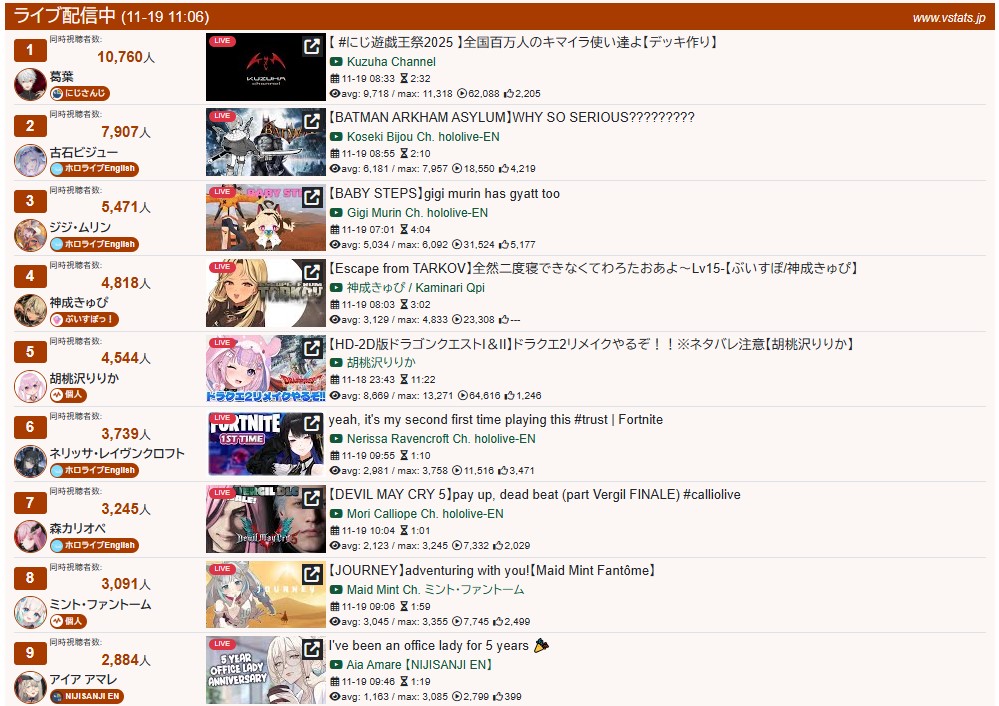Image resolution: width=999 pixels, height=706 pixels.
Task: Open external link icon on Batman Arkham thumbnail
Action: pyautogui.click(x=312, y=122)
